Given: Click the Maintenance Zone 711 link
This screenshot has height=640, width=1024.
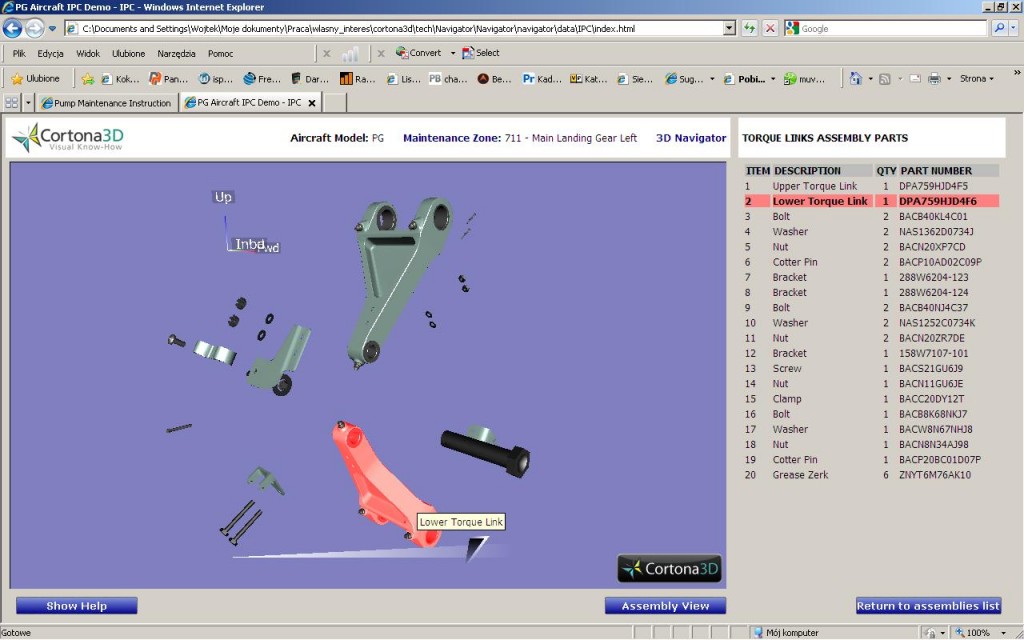Looking at the screenshot, I should click(x=520, y=138).
